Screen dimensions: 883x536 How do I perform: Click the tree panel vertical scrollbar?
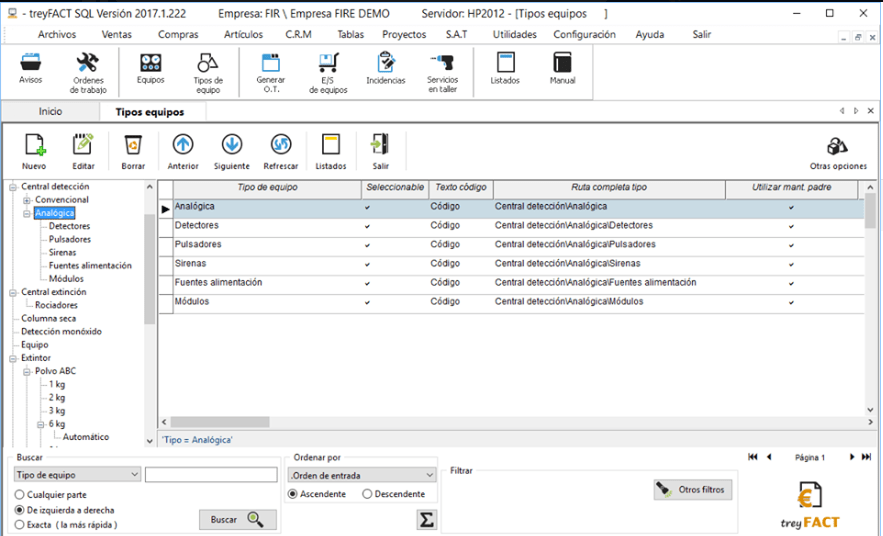point(149,269)
